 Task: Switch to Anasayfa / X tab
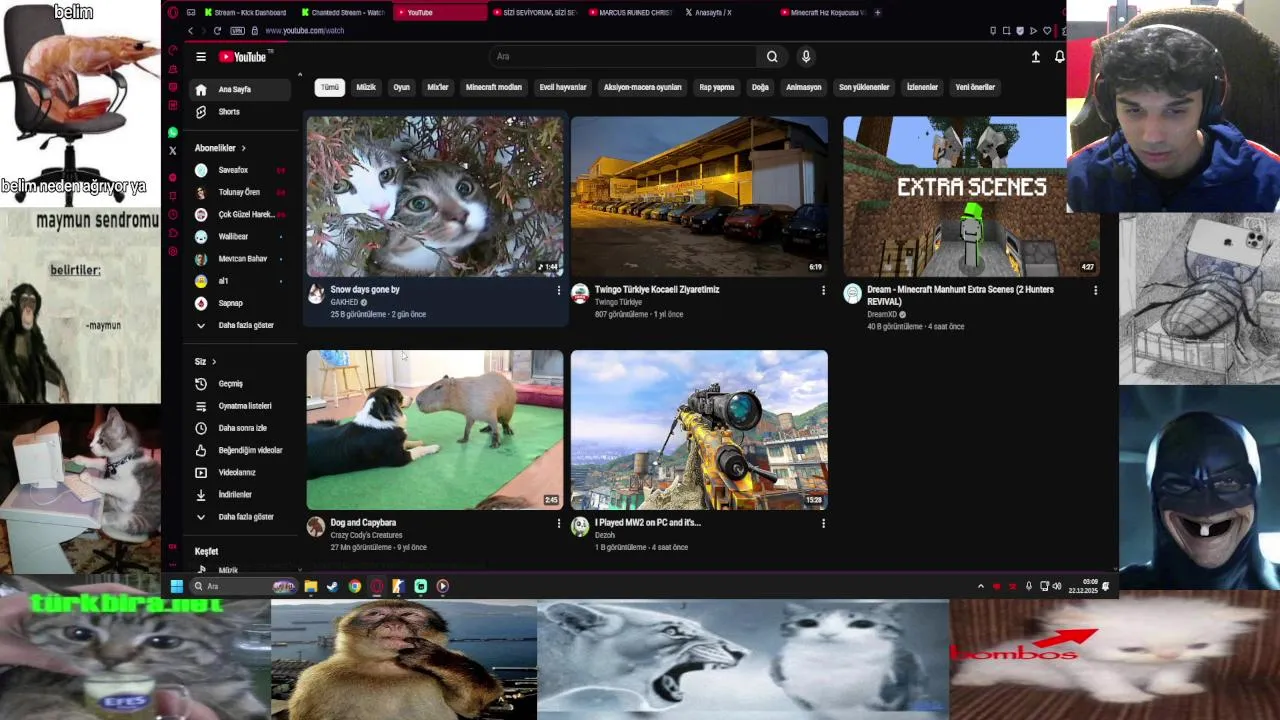click(728, 13)
